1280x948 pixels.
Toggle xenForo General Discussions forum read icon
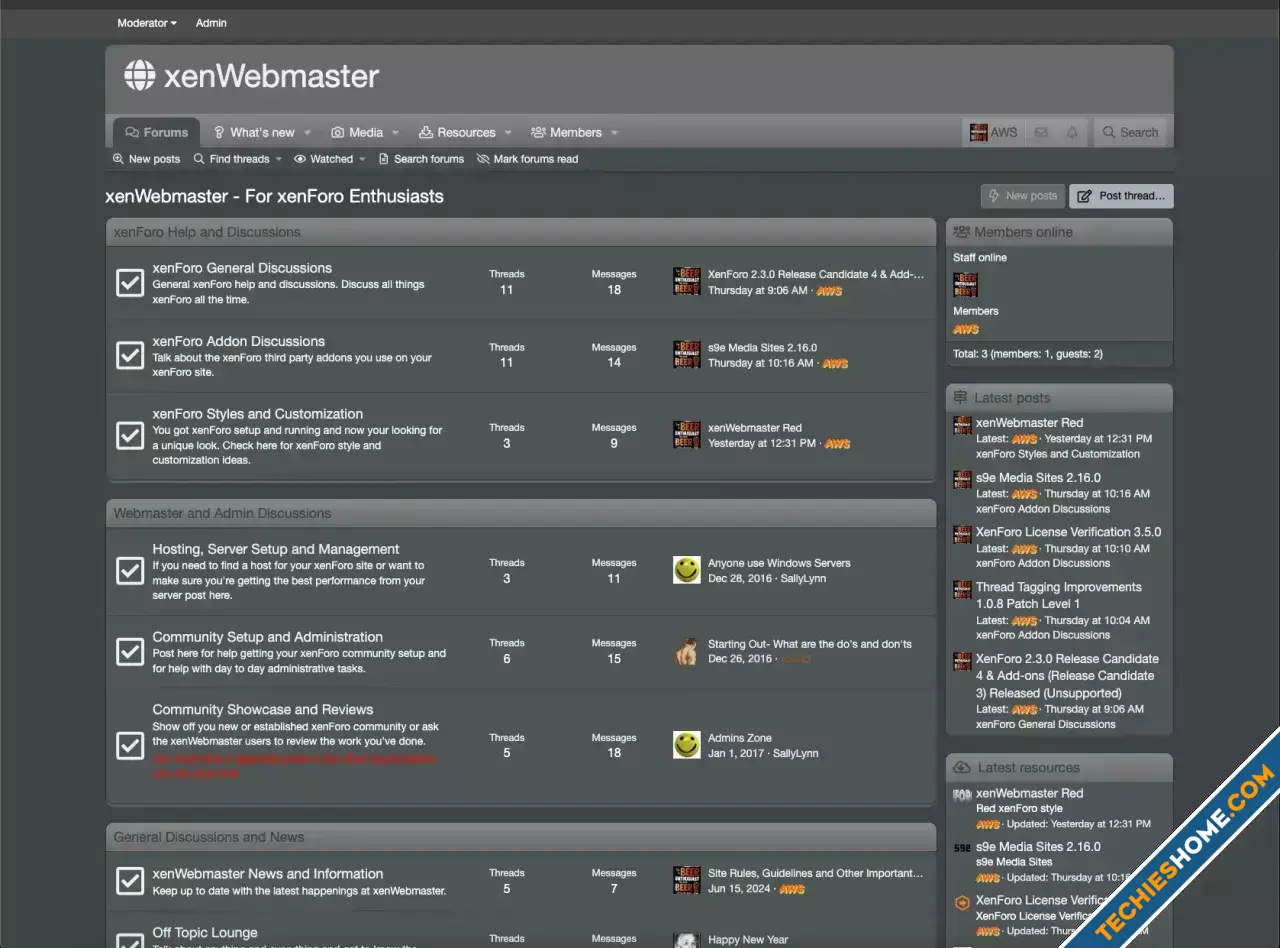(130, 282)
